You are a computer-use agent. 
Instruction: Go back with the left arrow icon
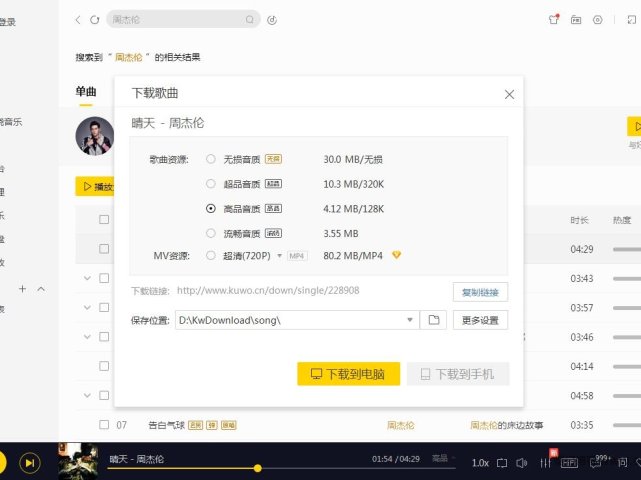point(78,20)
